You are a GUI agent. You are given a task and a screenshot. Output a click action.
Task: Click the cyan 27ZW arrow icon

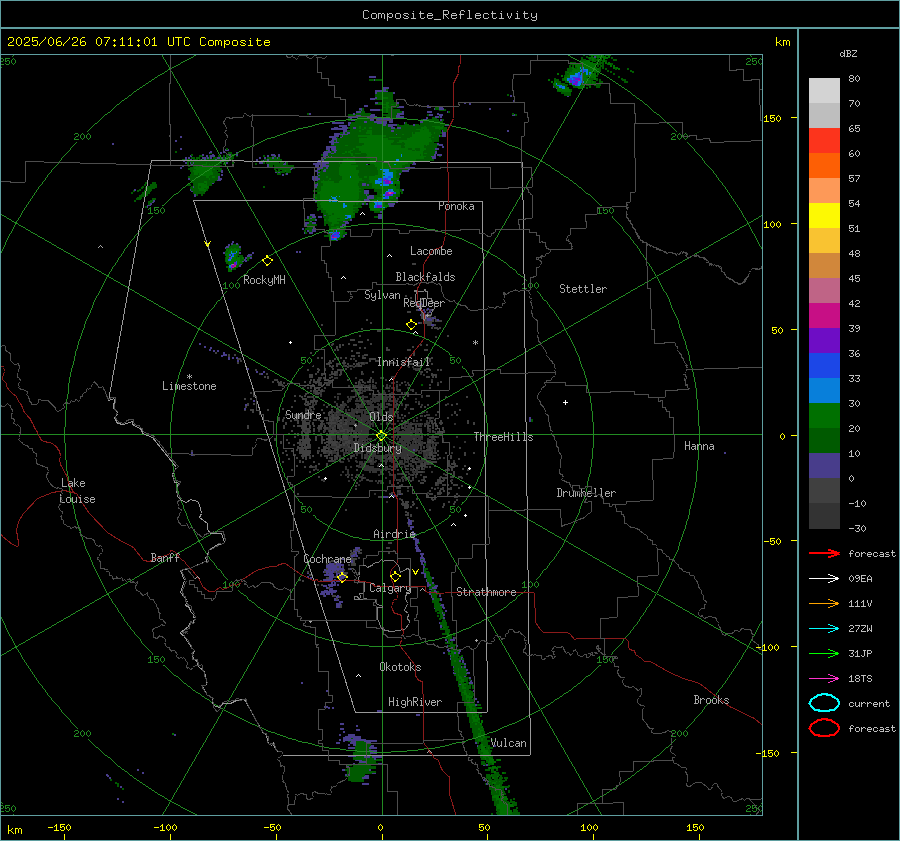pos(824,629)
